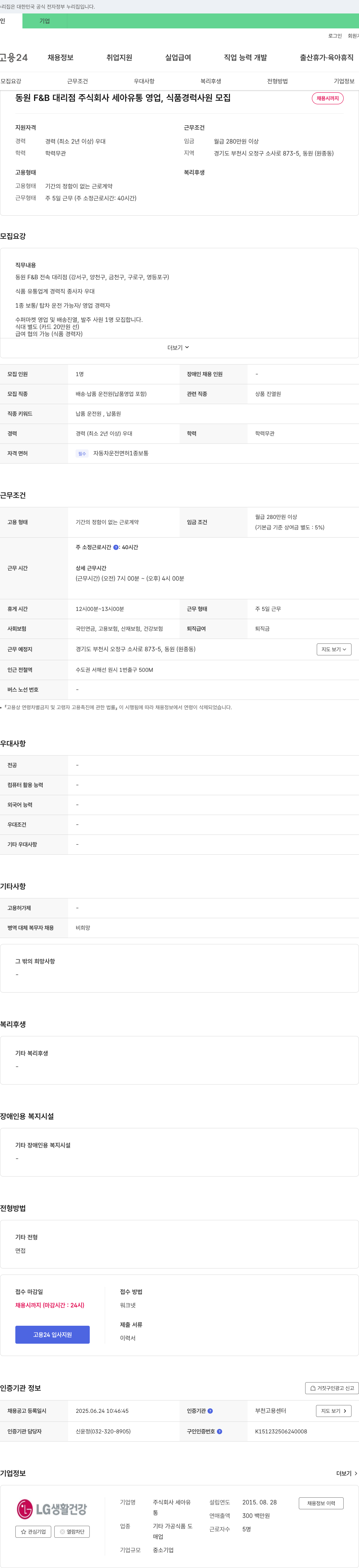
Task: Open the 출산휴가·육아휴직 menu
Action: click(x=326, y=57)
